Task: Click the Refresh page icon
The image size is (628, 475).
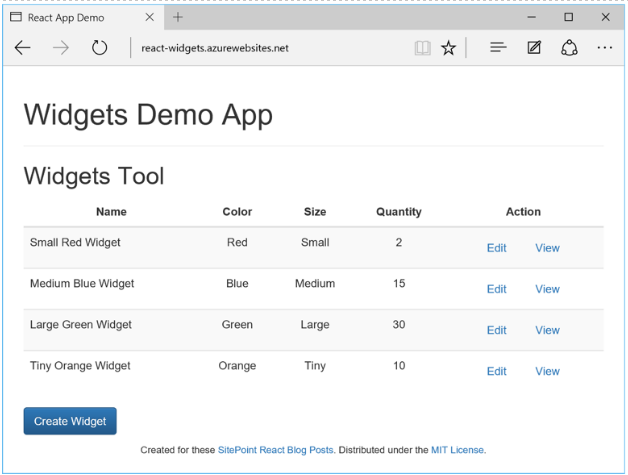Action: (99, 48)
